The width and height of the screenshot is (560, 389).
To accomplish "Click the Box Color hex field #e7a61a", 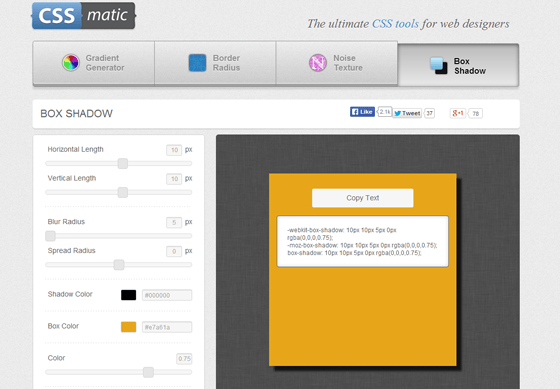I will [167, 327].
